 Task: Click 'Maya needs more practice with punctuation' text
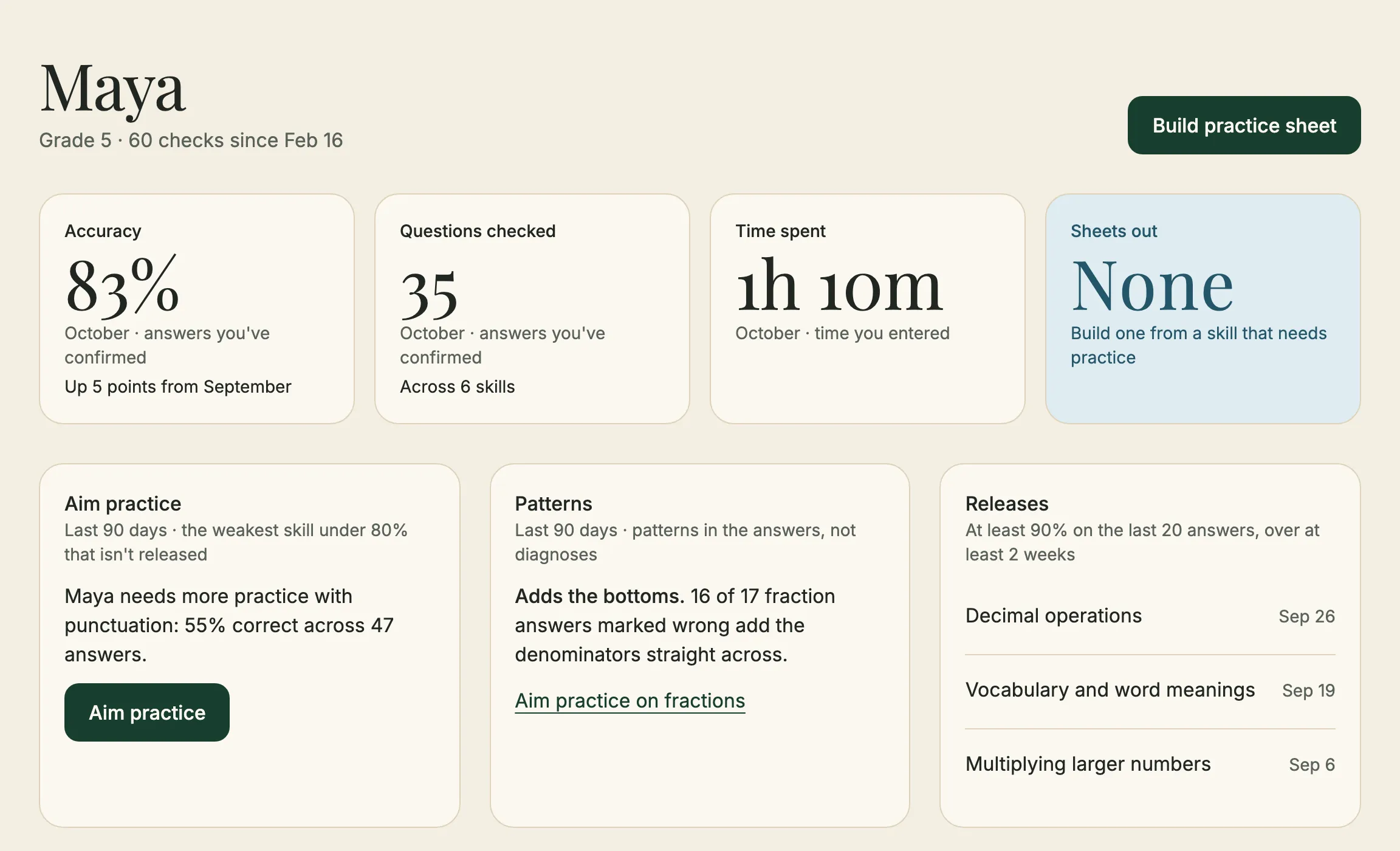point(229,625)
